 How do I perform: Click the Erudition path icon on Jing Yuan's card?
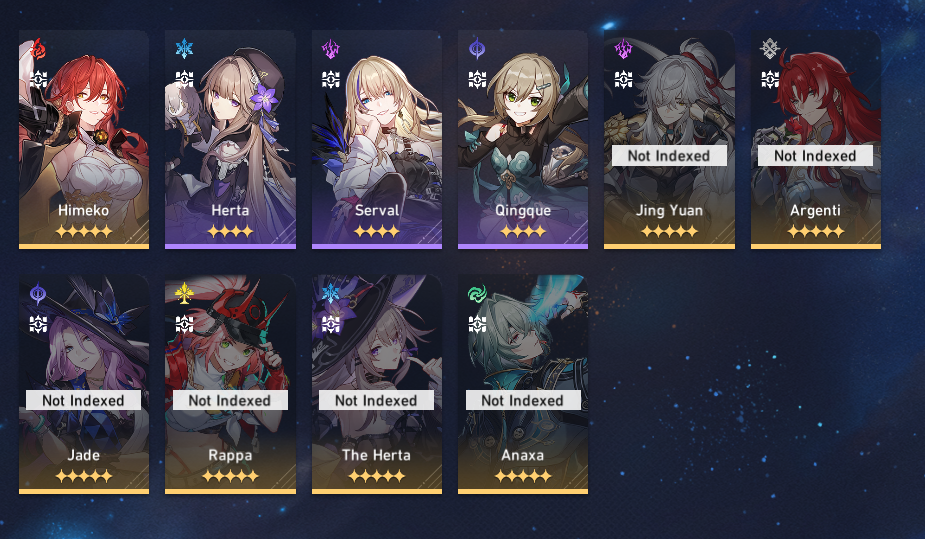tap(624, 79)
